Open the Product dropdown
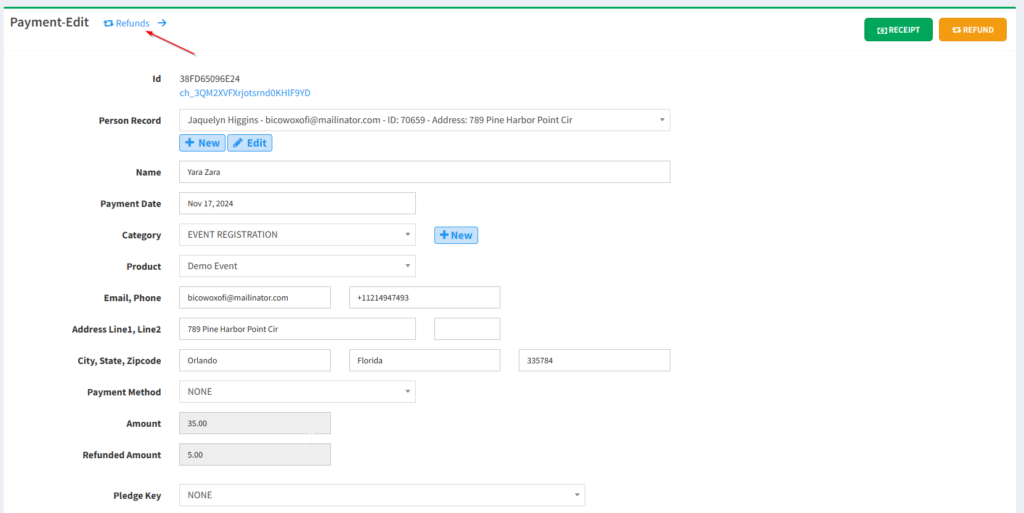Image resolution: width=1024 pixels, height=513 pixels. coord(297,266)
